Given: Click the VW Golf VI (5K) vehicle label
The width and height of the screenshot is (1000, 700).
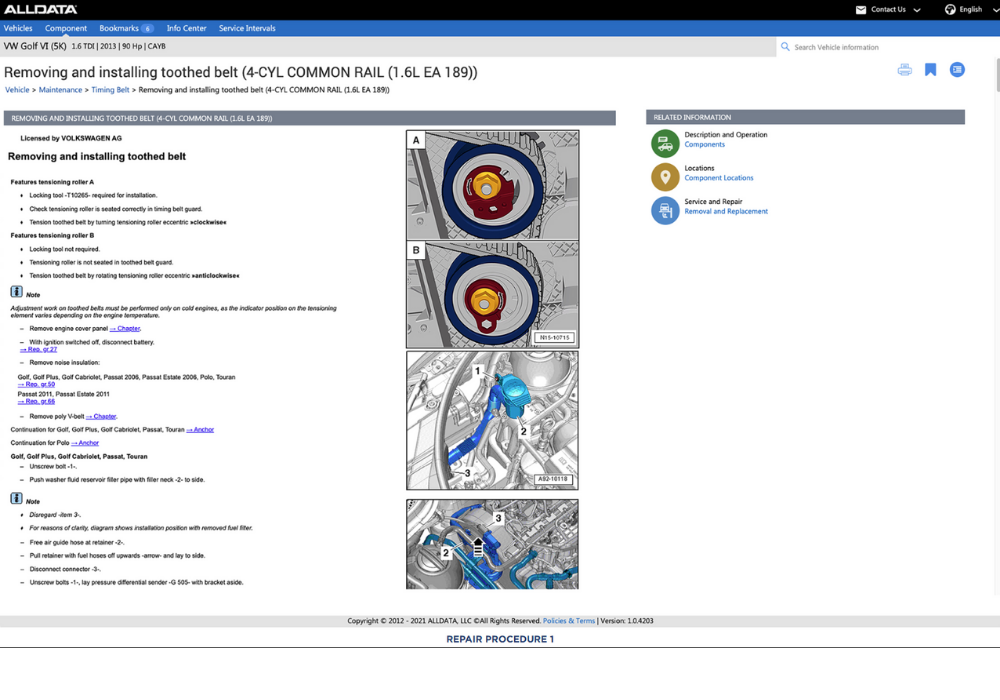Looking at the screenshot, I should pyautogui.click(x=35, y=47).
